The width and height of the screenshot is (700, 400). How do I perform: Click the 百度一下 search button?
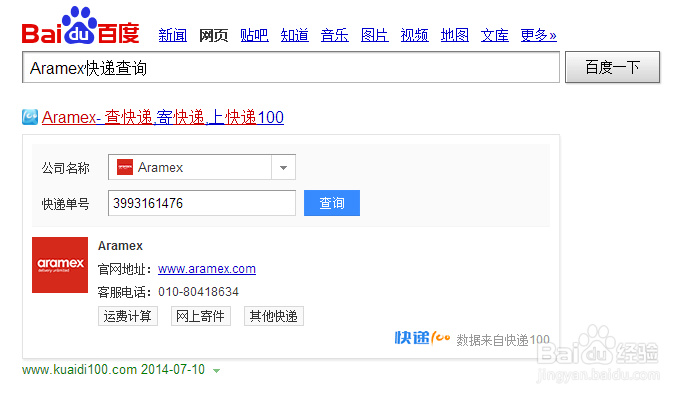(x=612, y=67)
